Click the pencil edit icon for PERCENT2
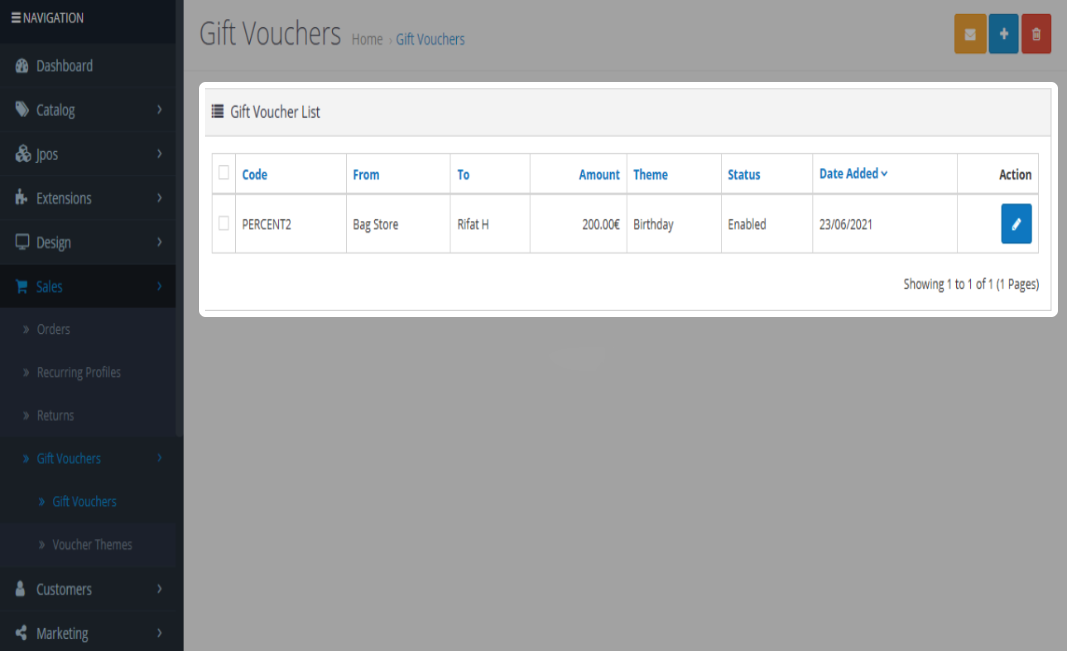Viewport: 1067px width, 651px height. pyautogui.click(x=1016, y=224)
